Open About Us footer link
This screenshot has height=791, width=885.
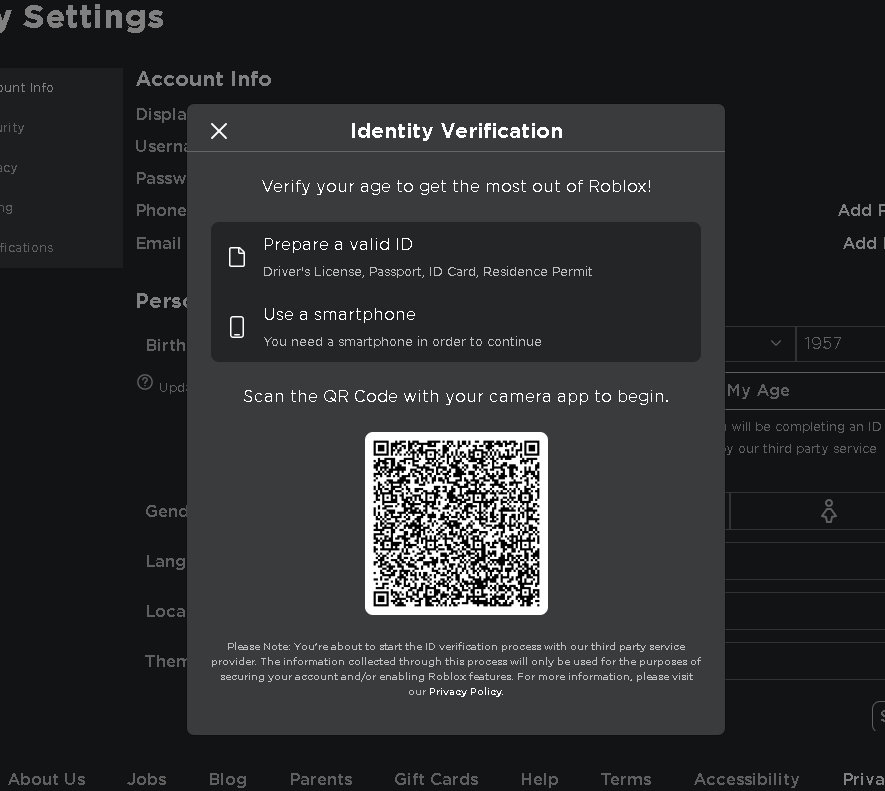(x=47, y=779)
